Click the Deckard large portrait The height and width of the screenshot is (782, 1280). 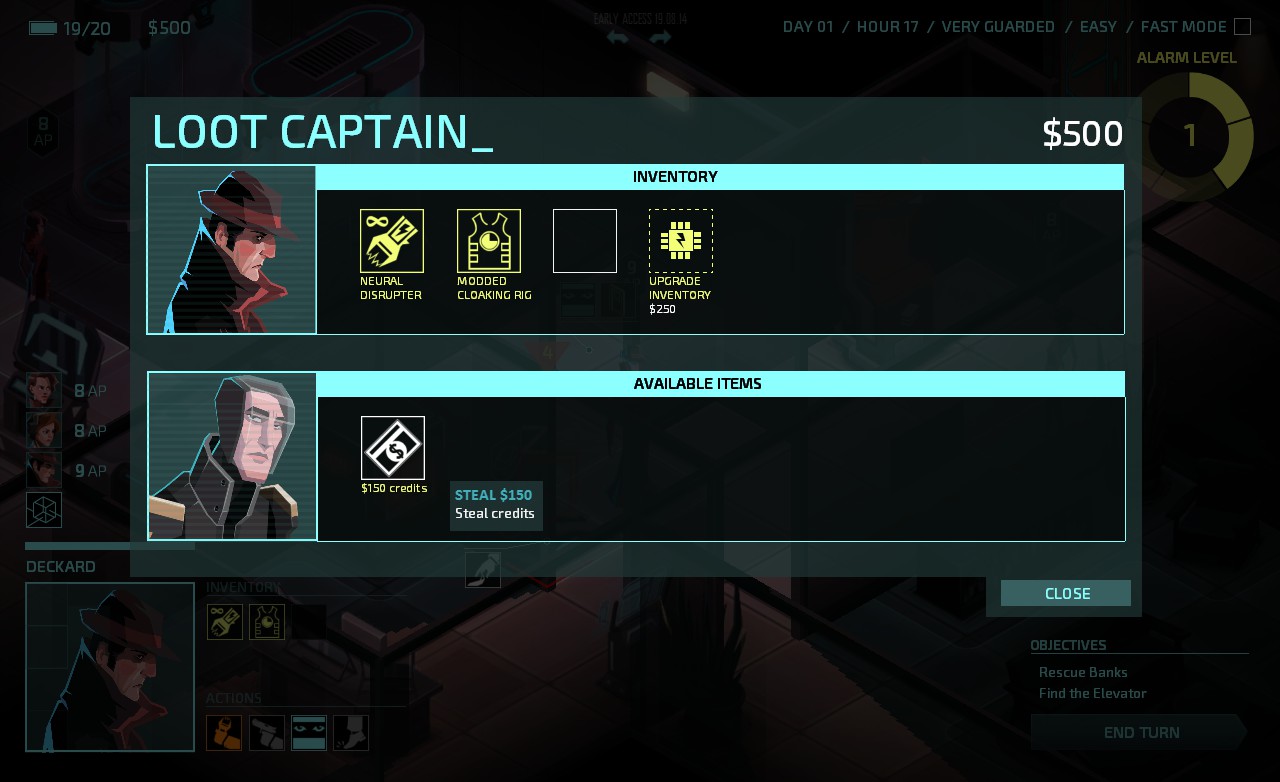[x=110, y=667]
